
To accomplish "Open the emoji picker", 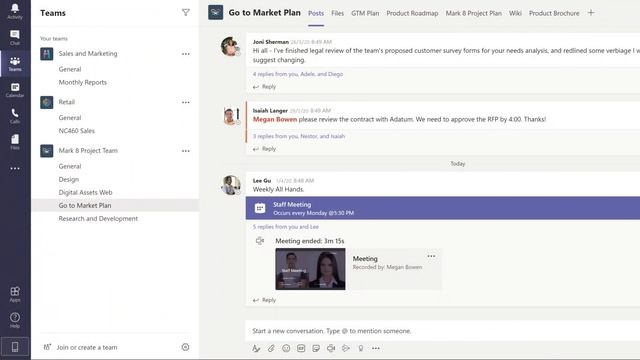I will pos(286,348).
